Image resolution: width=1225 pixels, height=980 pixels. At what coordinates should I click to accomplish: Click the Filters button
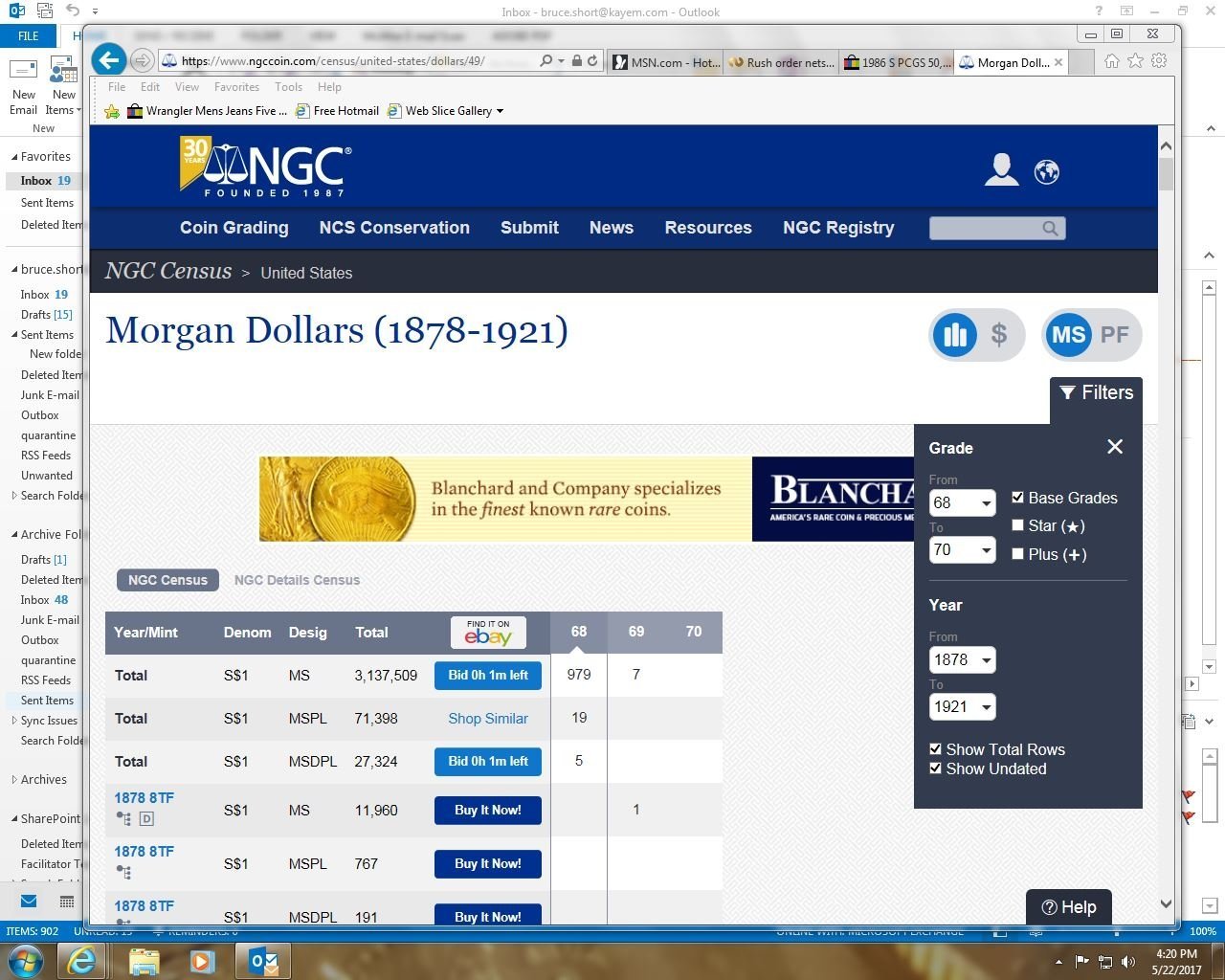[1097, 393]
